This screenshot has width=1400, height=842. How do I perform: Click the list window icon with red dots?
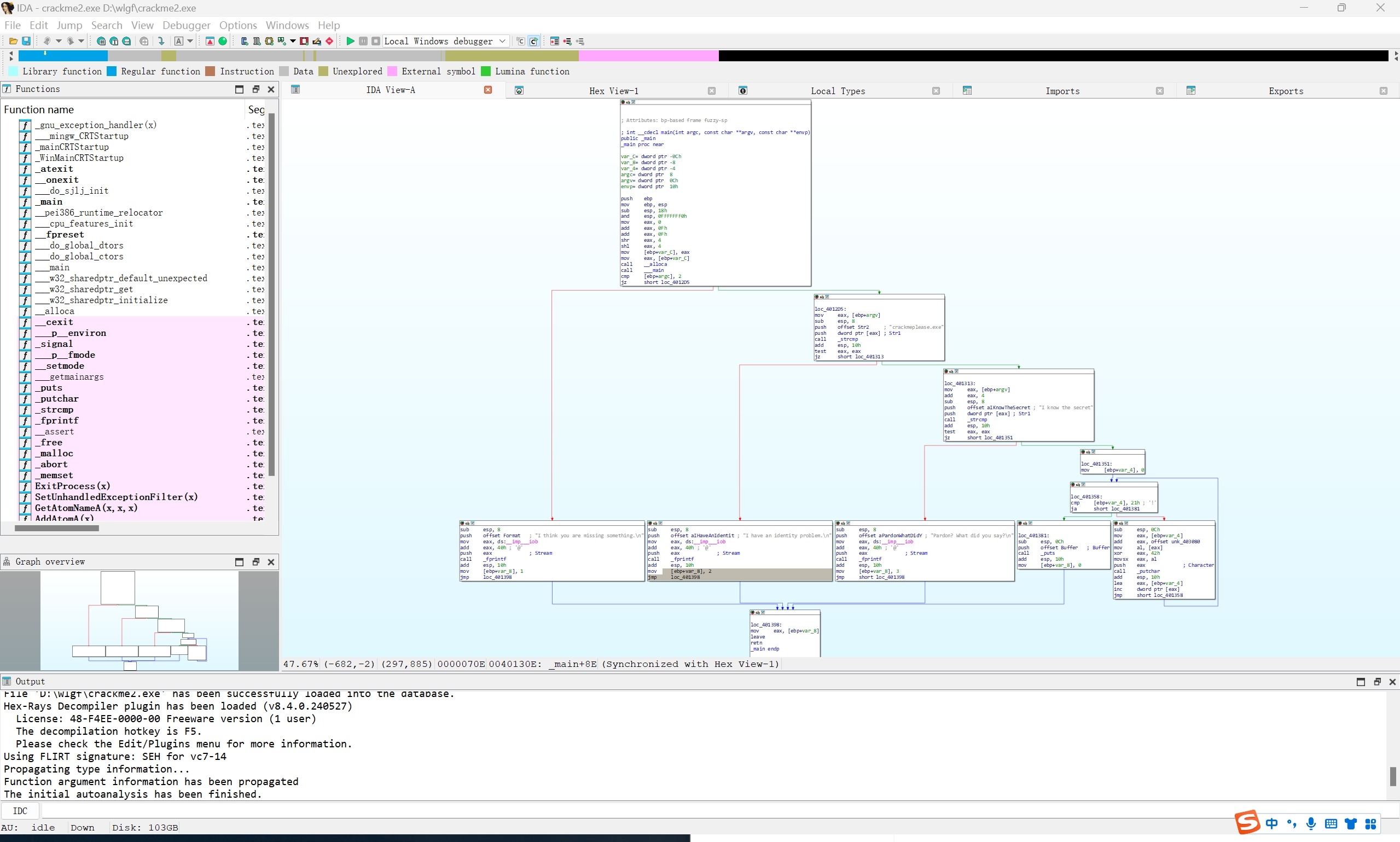(555, 41)
